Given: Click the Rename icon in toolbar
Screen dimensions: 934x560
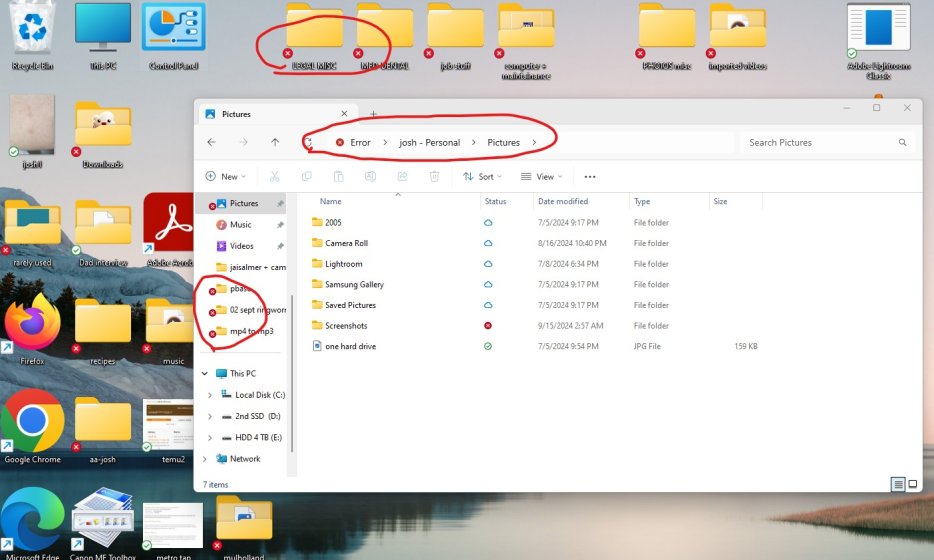Looking at the screenshot, I should [x=370, y=177].
